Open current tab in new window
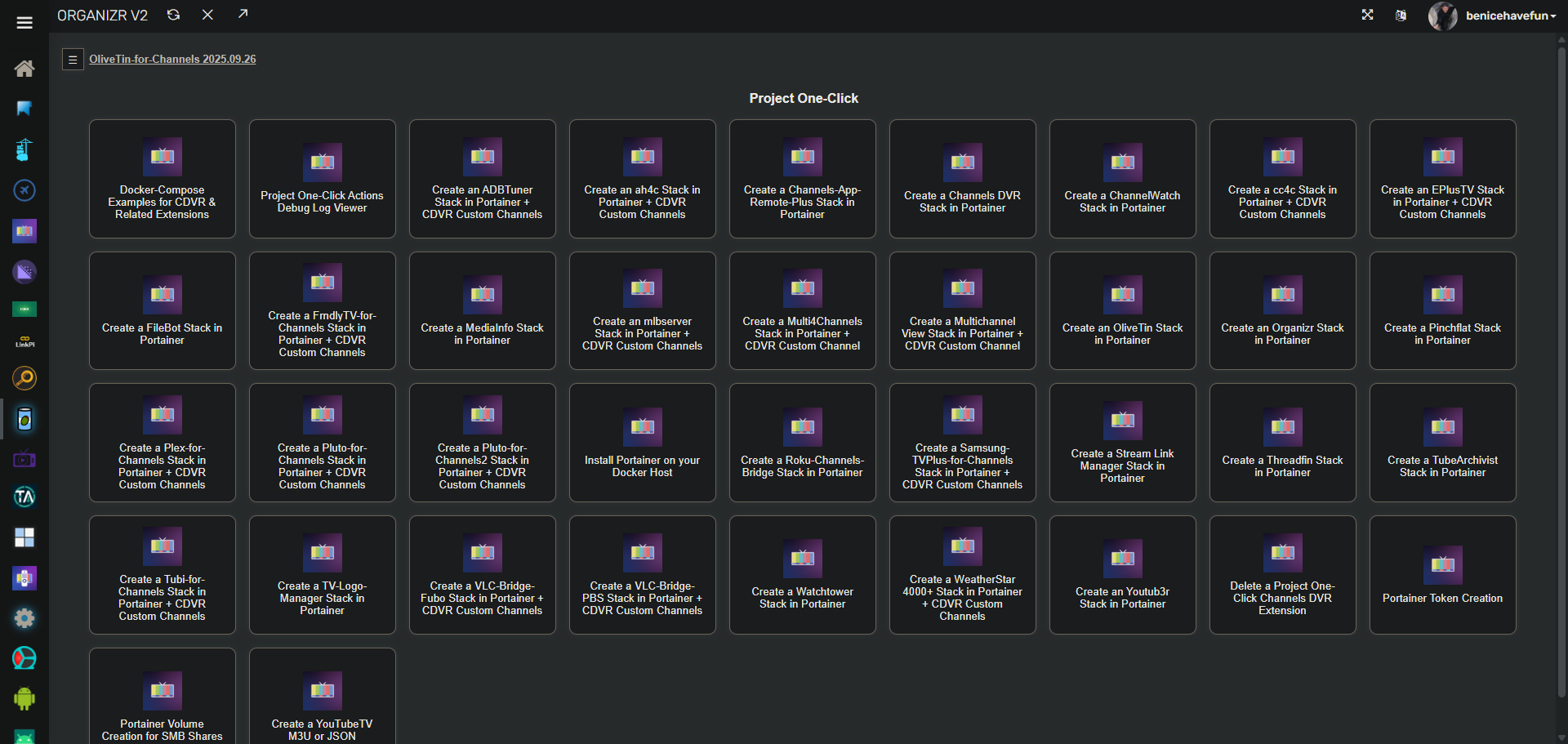This screenshot has width=1568, height=744. [243, 14]
